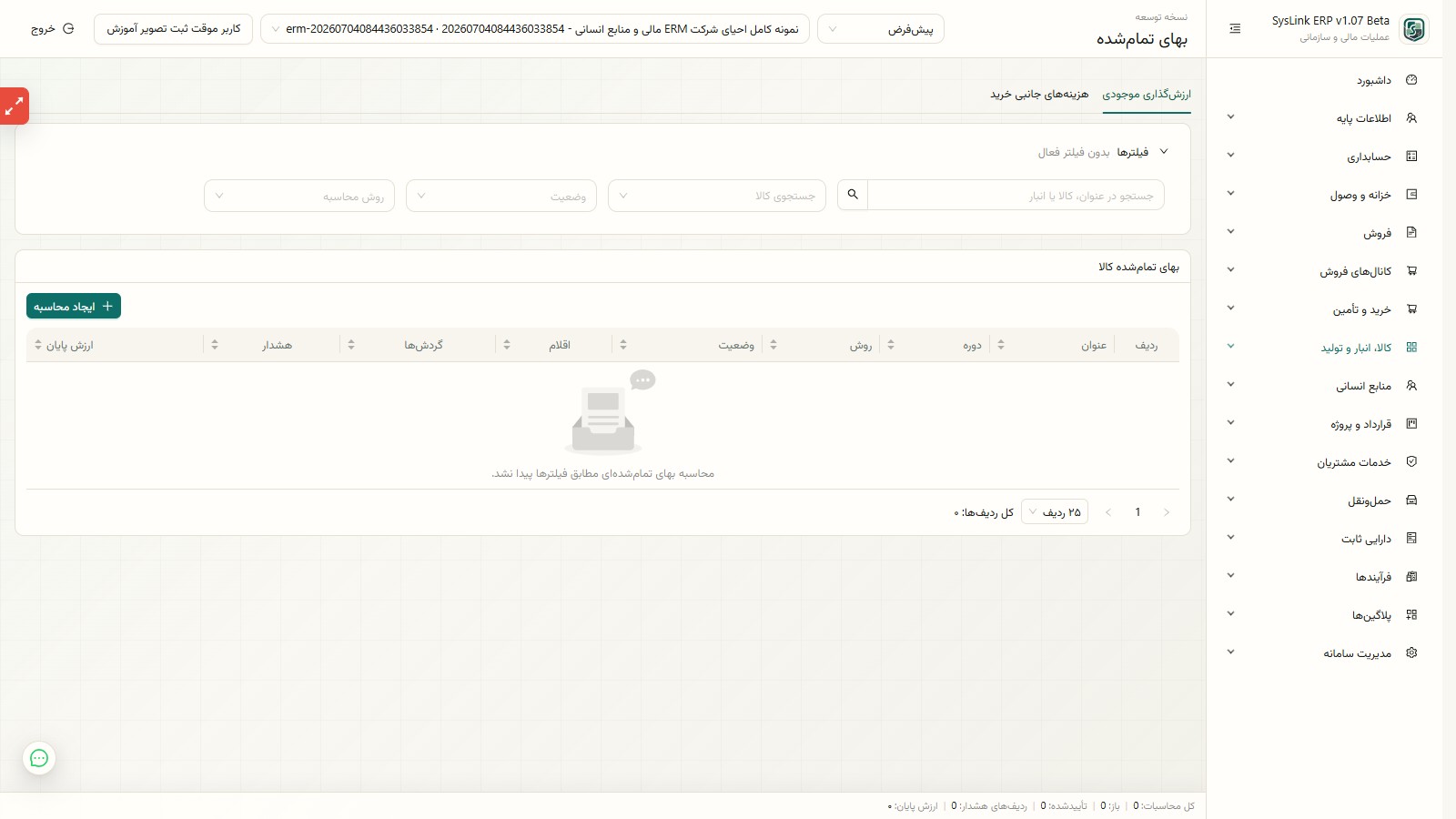Click the search field جستجو در عنوان
Viewport: 1456px width, 819px height.
1016,196
